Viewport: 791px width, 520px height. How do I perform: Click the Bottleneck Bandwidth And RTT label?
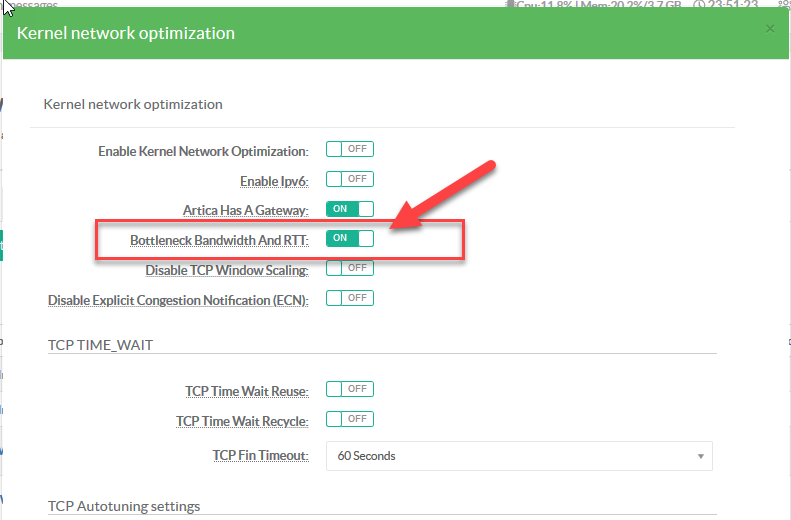tap(219, 240)
